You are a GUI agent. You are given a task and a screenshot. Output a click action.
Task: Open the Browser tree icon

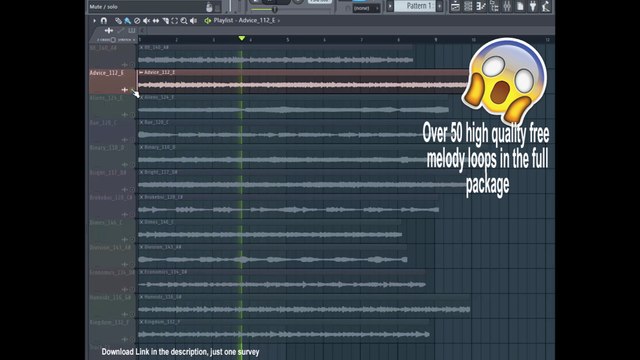click(x=494, y=6)
